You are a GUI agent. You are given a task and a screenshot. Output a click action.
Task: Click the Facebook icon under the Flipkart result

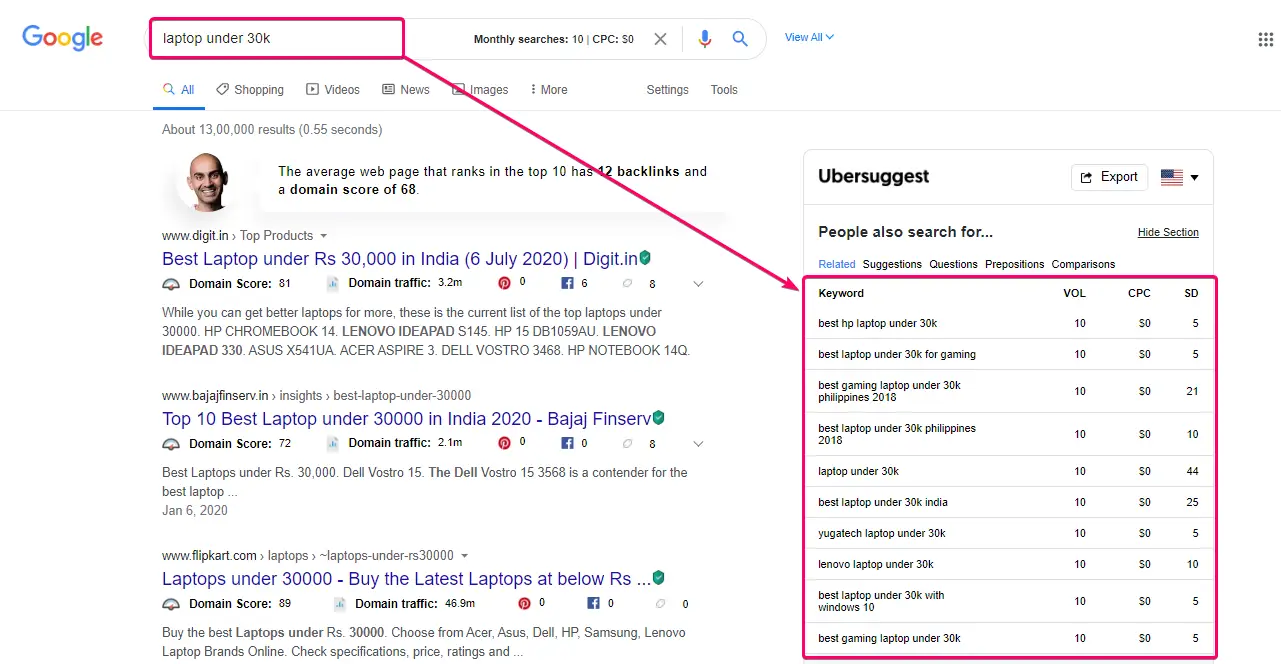593,603
